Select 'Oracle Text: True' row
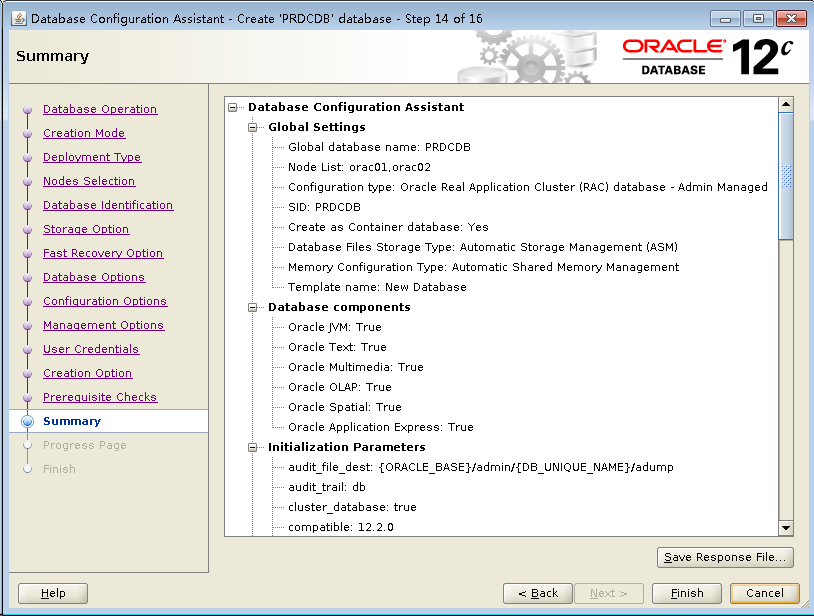The width and height of the screenshot is (814, 616). tap(337, 347)
